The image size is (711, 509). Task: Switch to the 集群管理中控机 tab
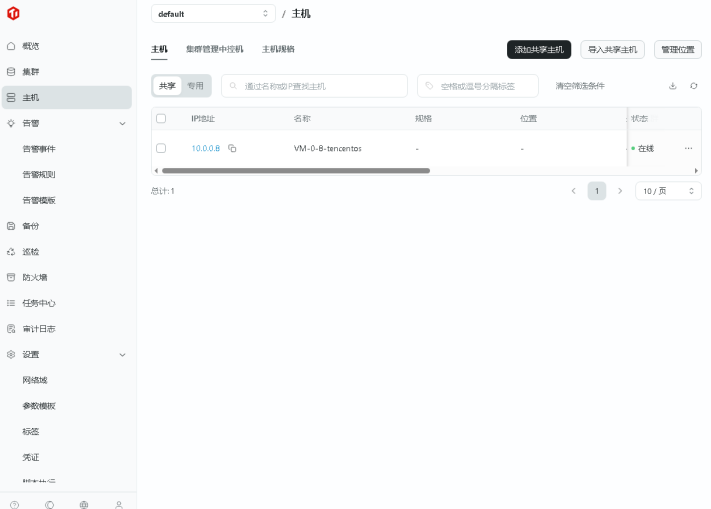(214, 49)
